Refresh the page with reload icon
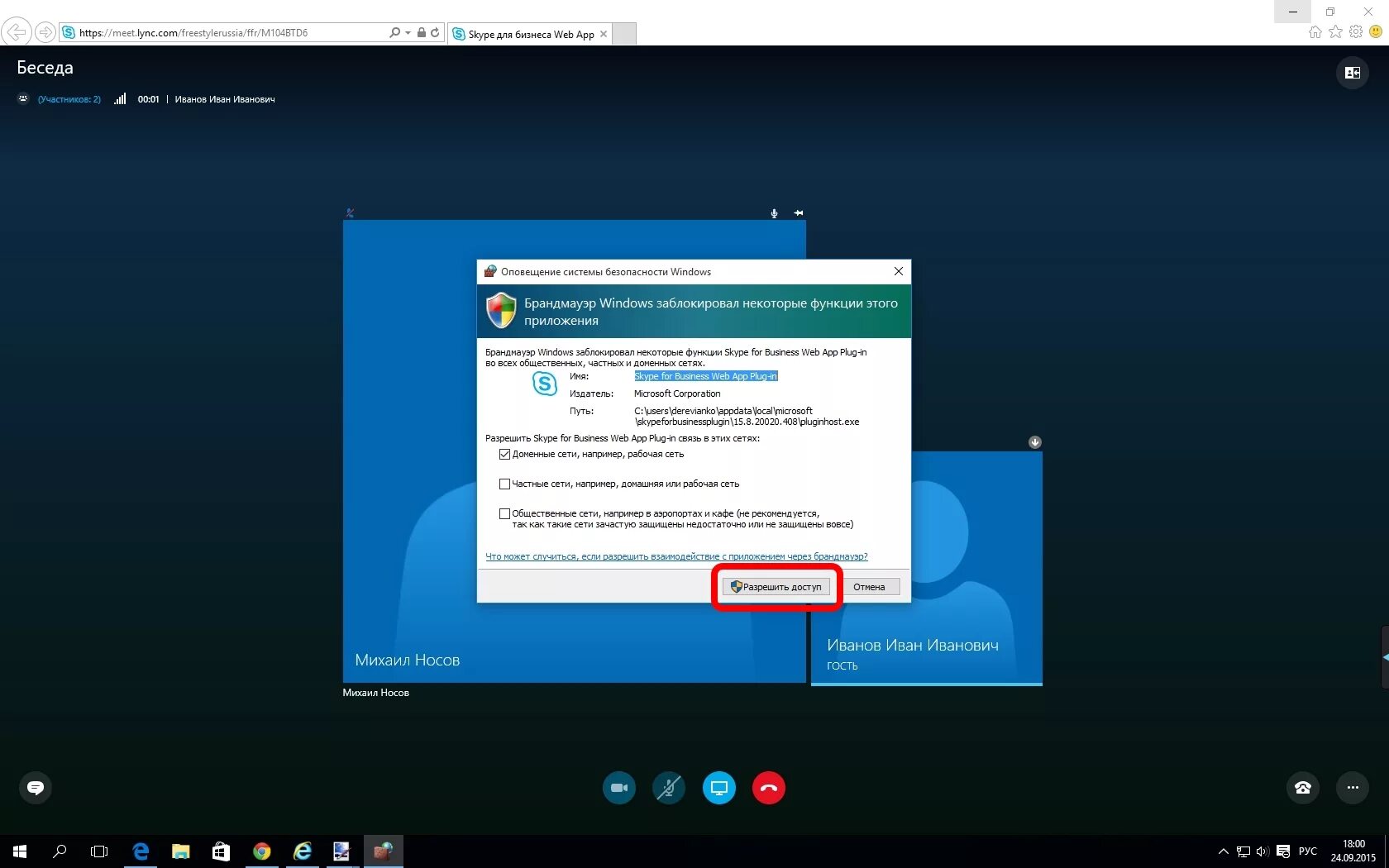1389x868 pixels. tap(435, 32)
